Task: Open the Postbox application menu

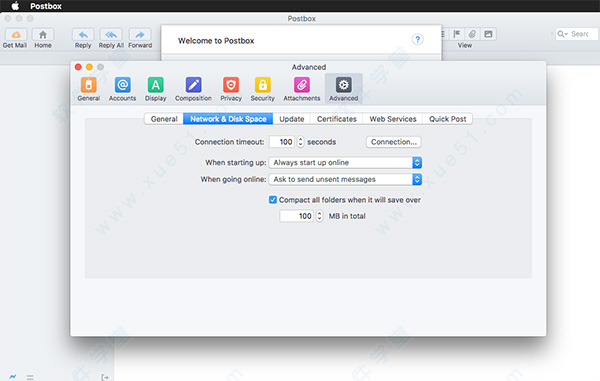Action: click(x=46, y=6)
